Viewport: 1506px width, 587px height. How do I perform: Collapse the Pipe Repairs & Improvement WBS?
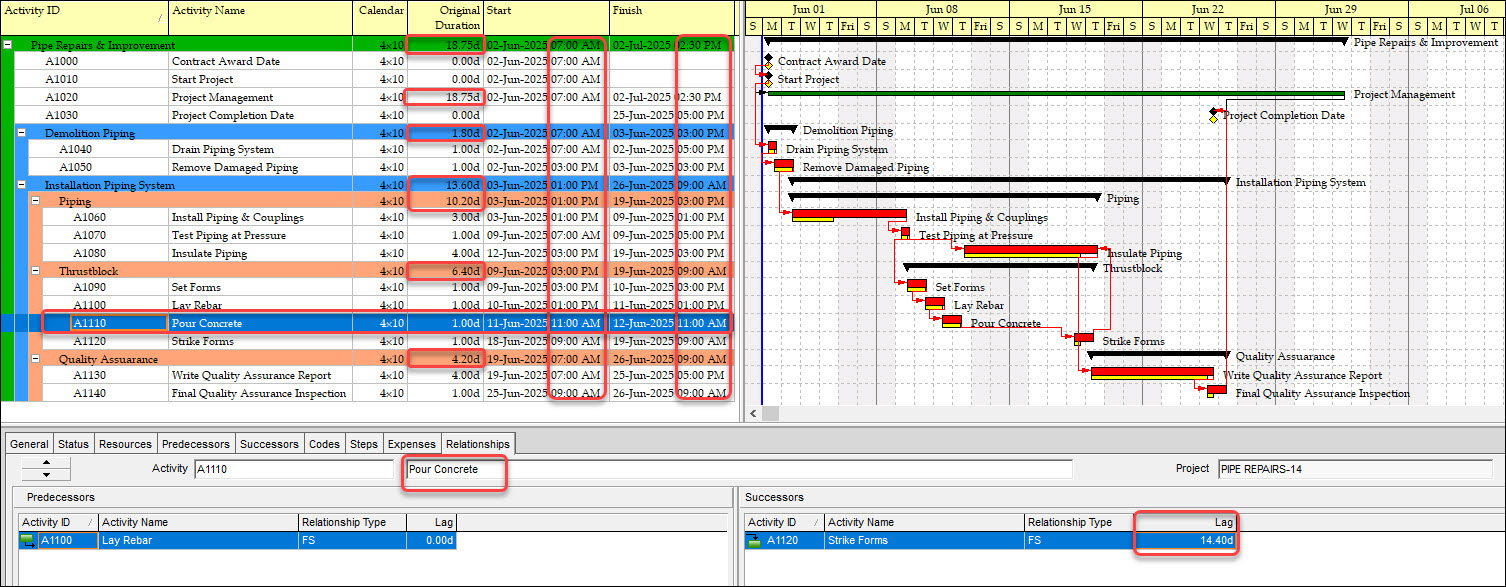tap(8, 45)
